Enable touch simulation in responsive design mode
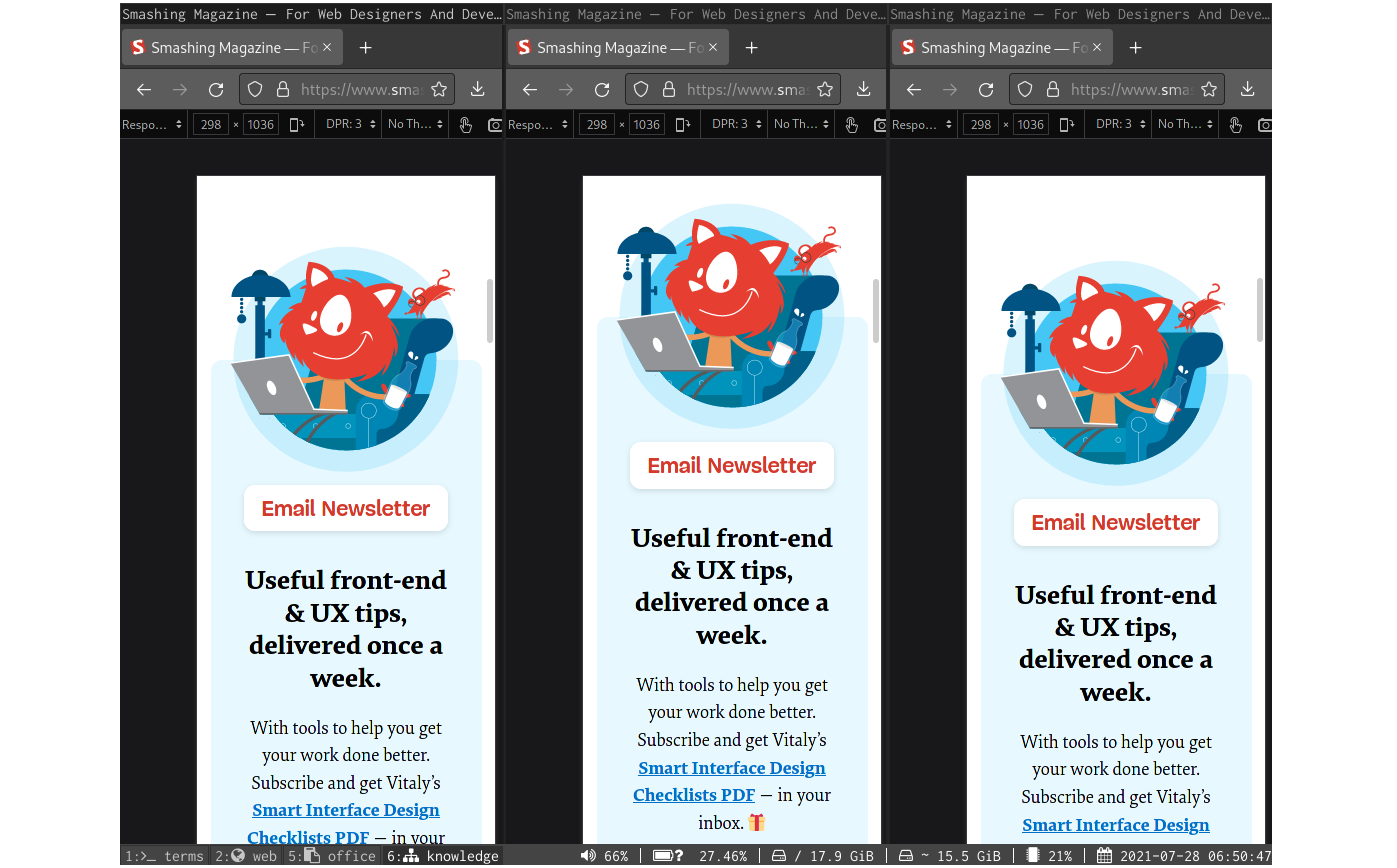The width and height of the screenshot is (1397, 868). click(466, 125)
